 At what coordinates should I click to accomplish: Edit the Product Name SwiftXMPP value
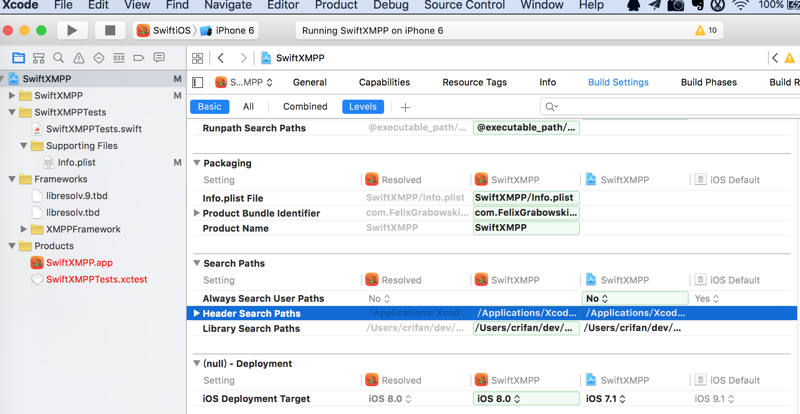[526, 228]
